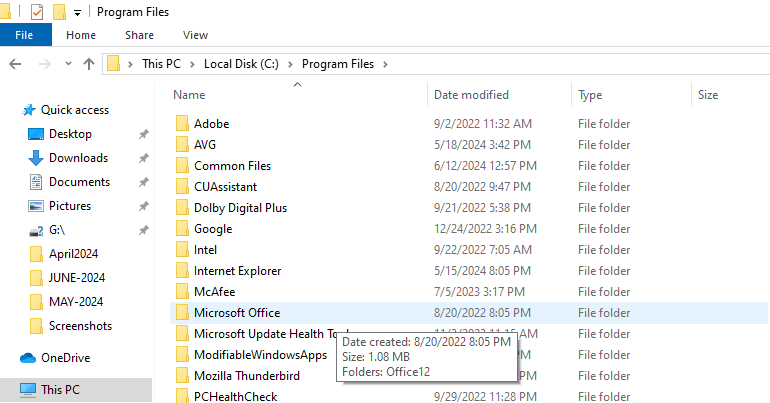
Task: Expand chevron after This PC breadcrumb
Action: click(x=192, y=64)
